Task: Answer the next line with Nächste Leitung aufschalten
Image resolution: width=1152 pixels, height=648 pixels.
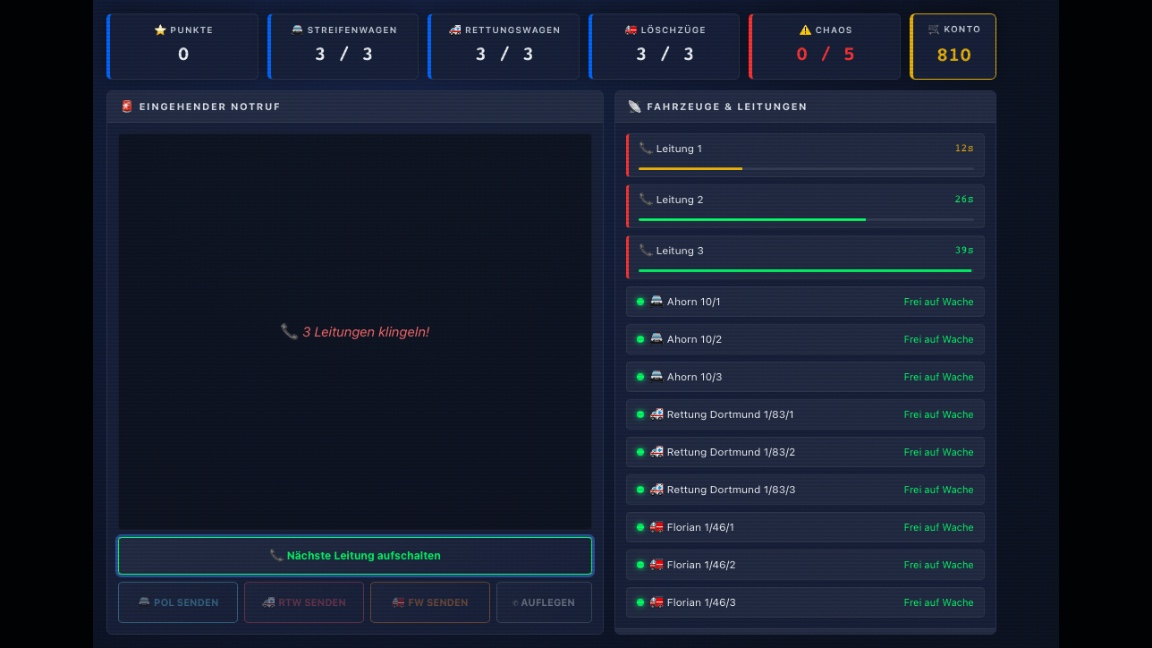Action: [x=355, y=555]
